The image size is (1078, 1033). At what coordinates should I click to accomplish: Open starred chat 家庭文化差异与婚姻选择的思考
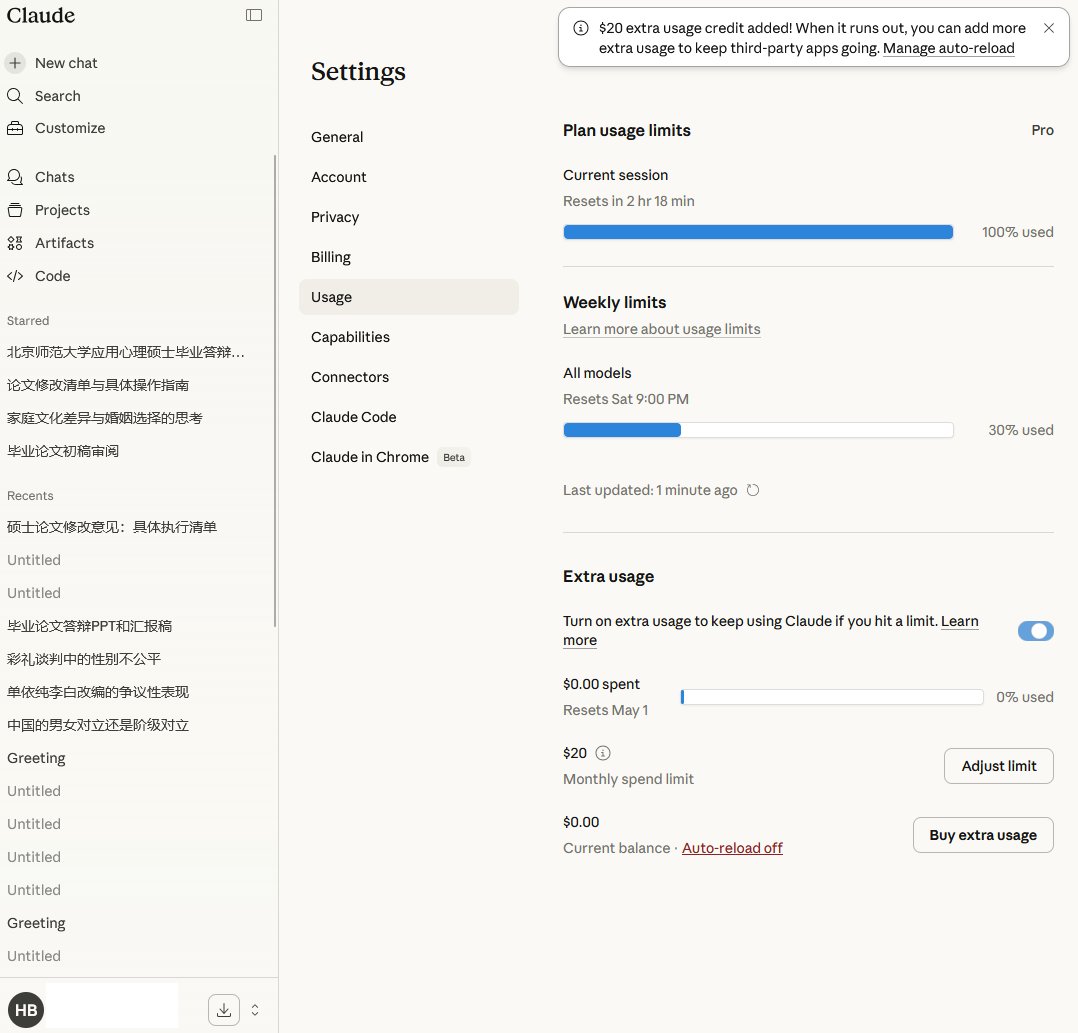click(x=104, y=418)
